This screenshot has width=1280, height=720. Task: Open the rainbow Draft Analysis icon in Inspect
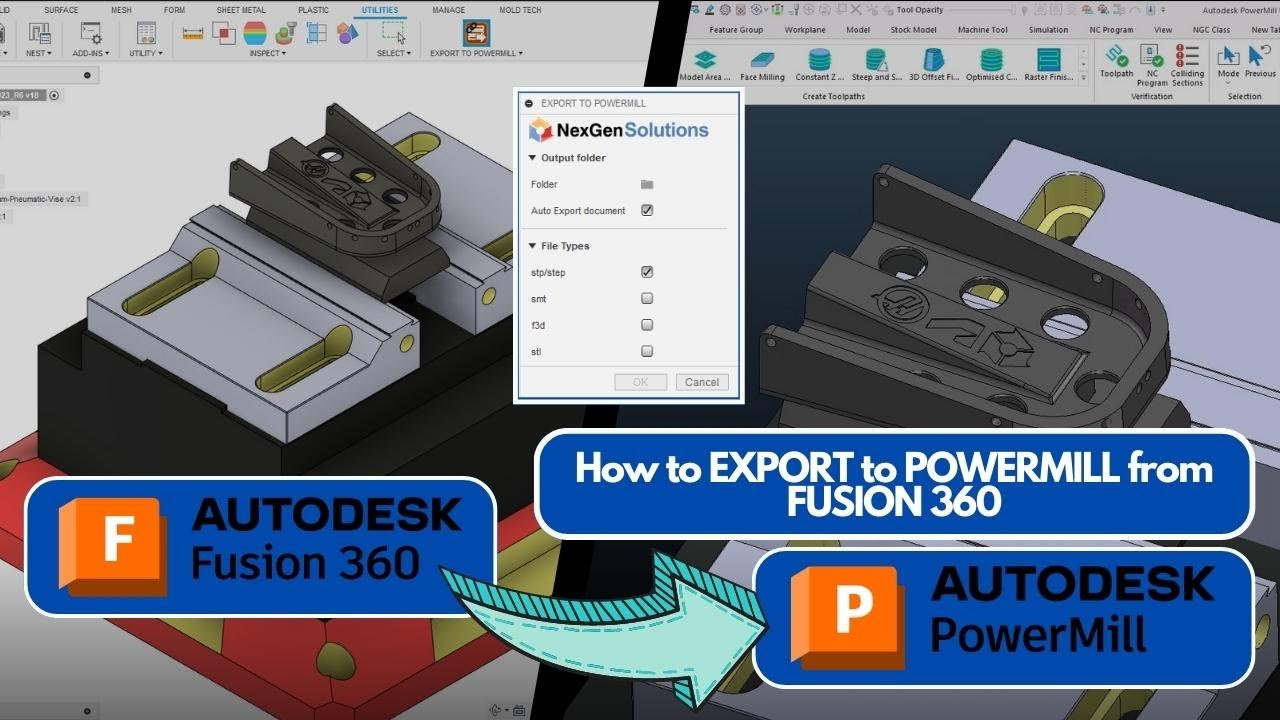point(255,33)
